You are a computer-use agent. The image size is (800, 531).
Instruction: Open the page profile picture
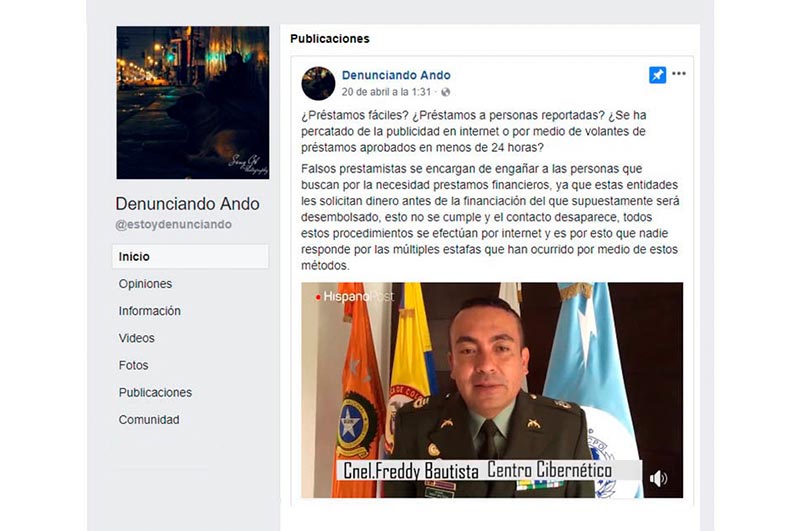point(193,103)
